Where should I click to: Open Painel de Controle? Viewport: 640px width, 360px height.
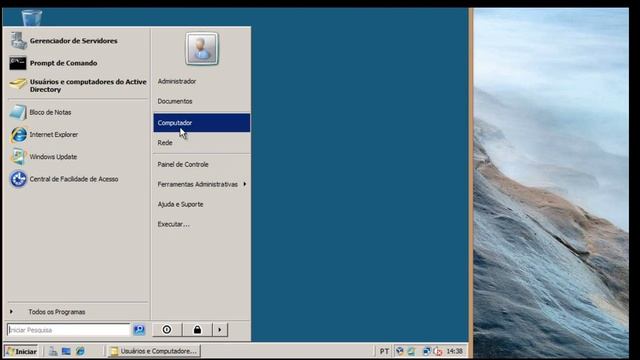(x=183, y=164)
